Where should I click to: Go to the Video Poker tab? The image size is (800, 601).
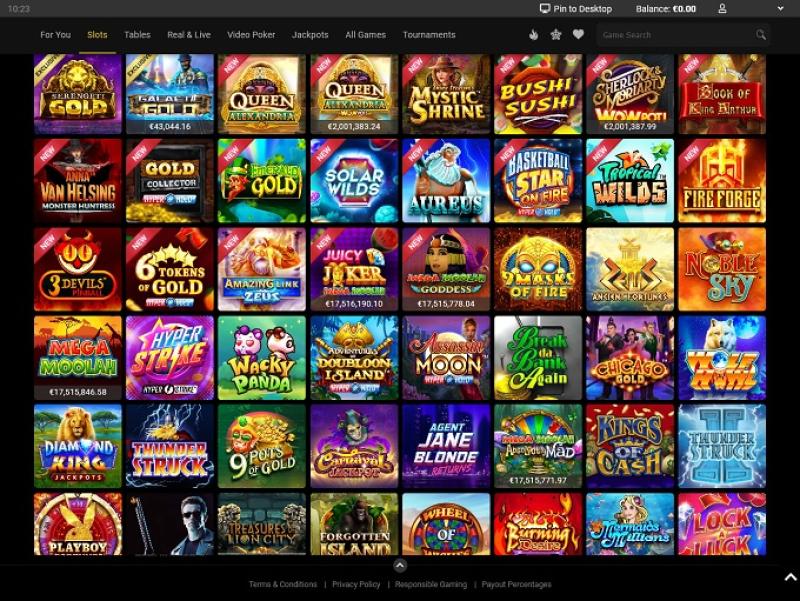click(x=251, y=35)
